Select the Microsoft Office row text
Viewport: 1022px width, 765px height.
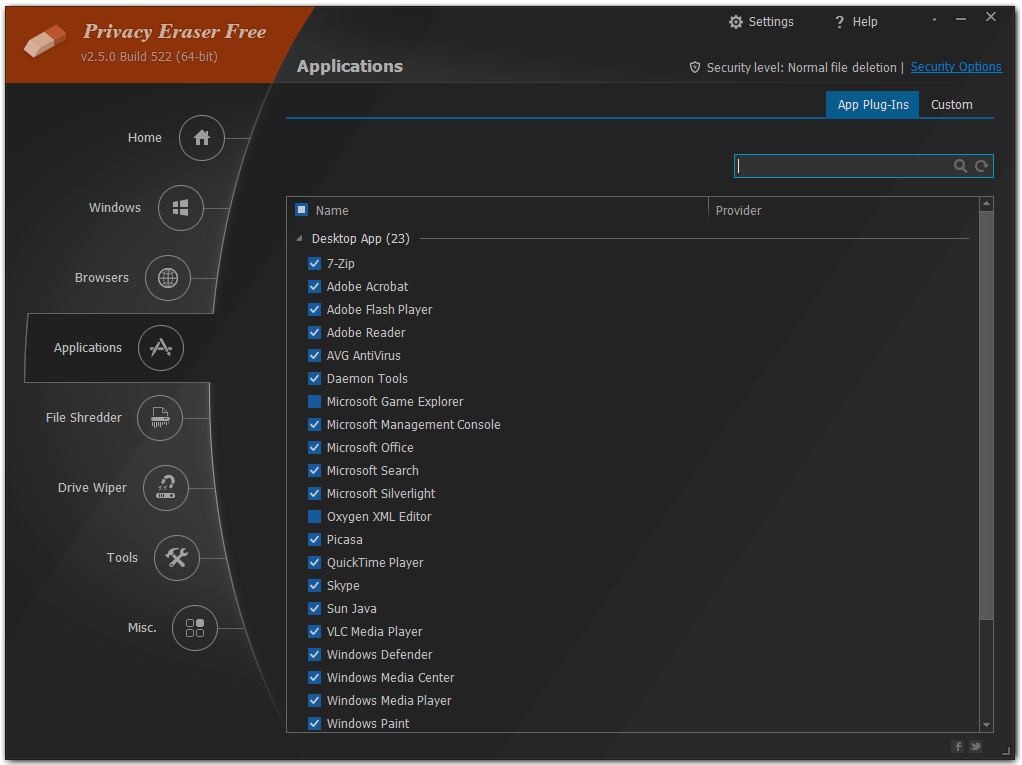(x=370, y=448)
